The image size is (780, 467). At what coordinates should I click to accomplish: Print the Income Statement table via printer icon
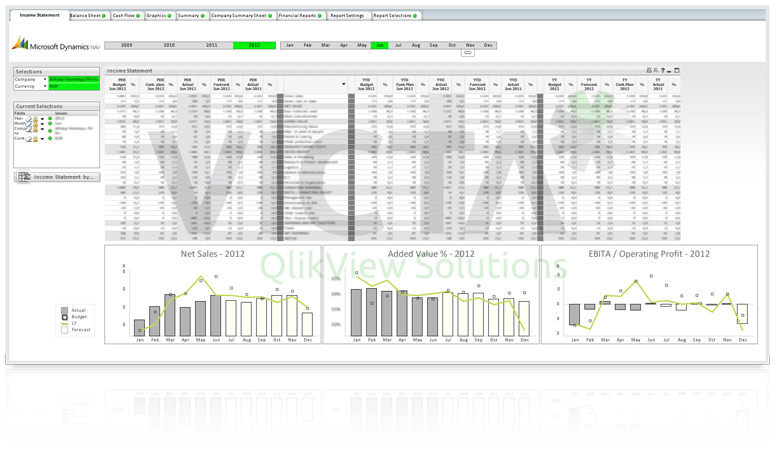pos(649,71)
